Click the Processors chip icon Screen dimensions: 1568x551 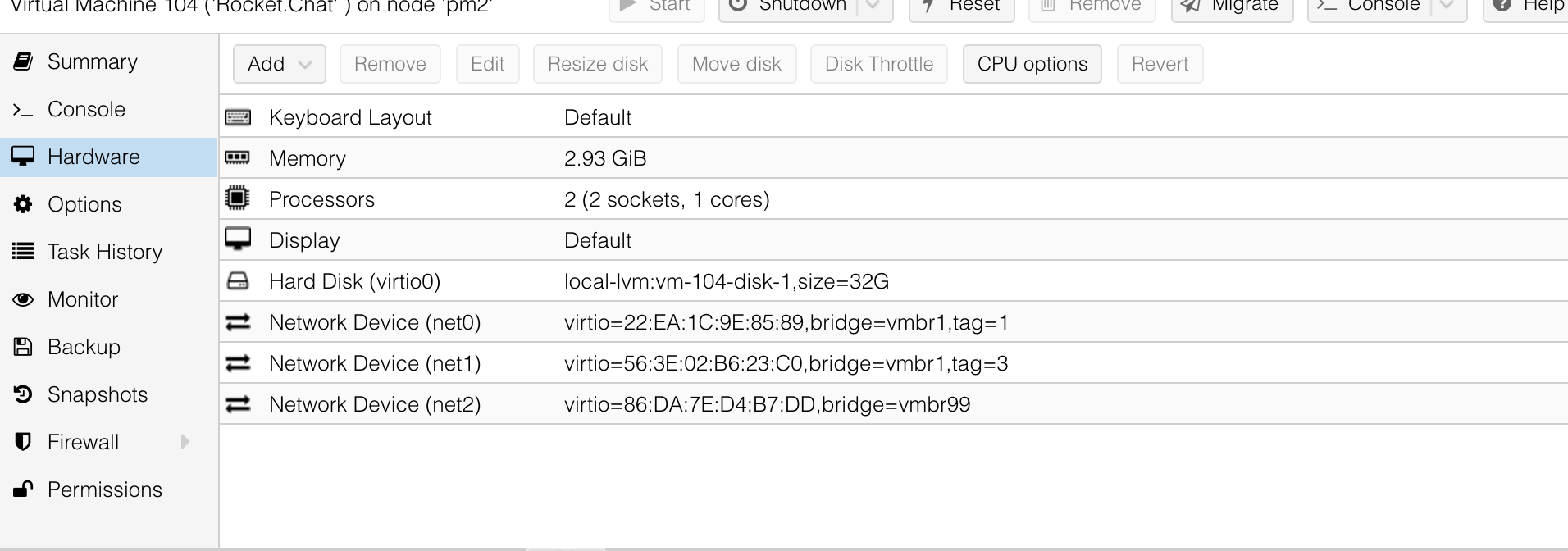tap(238, 198)
